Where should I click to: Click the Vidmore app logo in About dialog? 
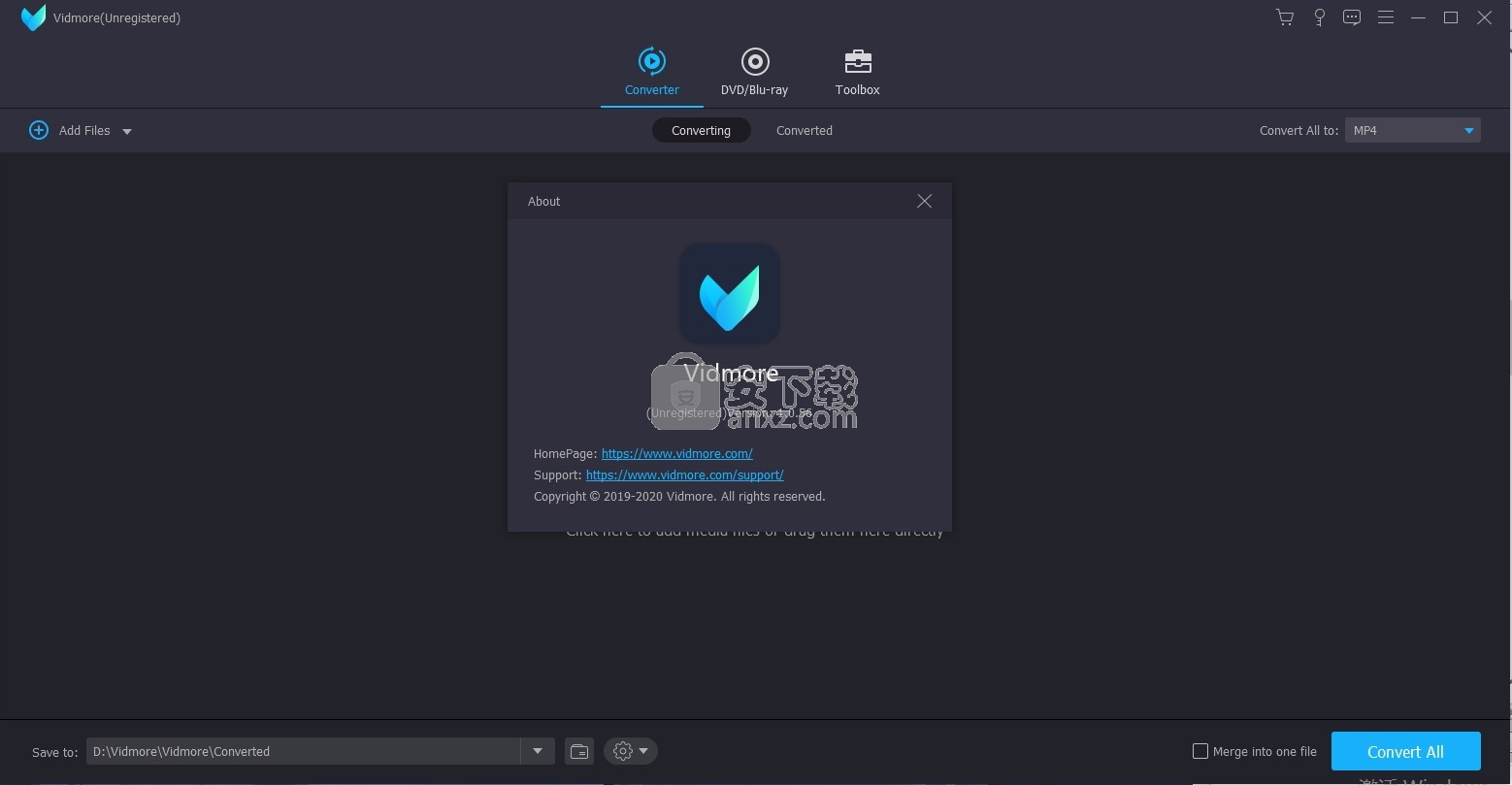[730, 294]
